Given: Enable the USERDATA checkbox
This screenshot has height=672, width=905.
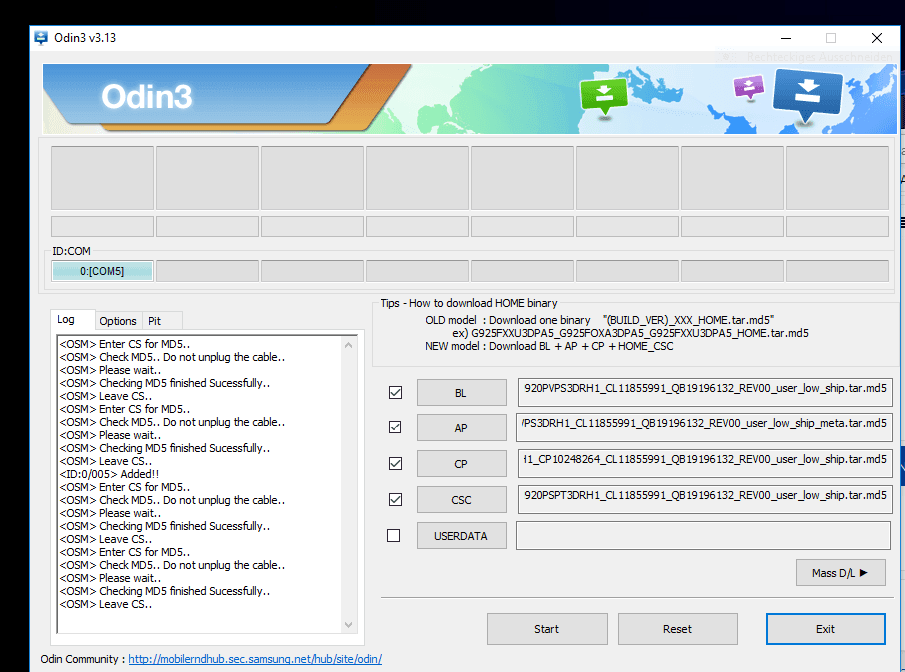Looking at the screenshot, I should point(394,536).
